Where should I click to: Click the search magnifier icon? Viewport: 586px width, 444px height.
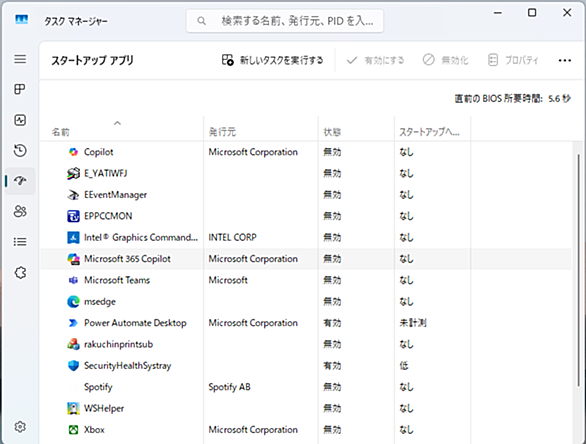tap(201, 21)
